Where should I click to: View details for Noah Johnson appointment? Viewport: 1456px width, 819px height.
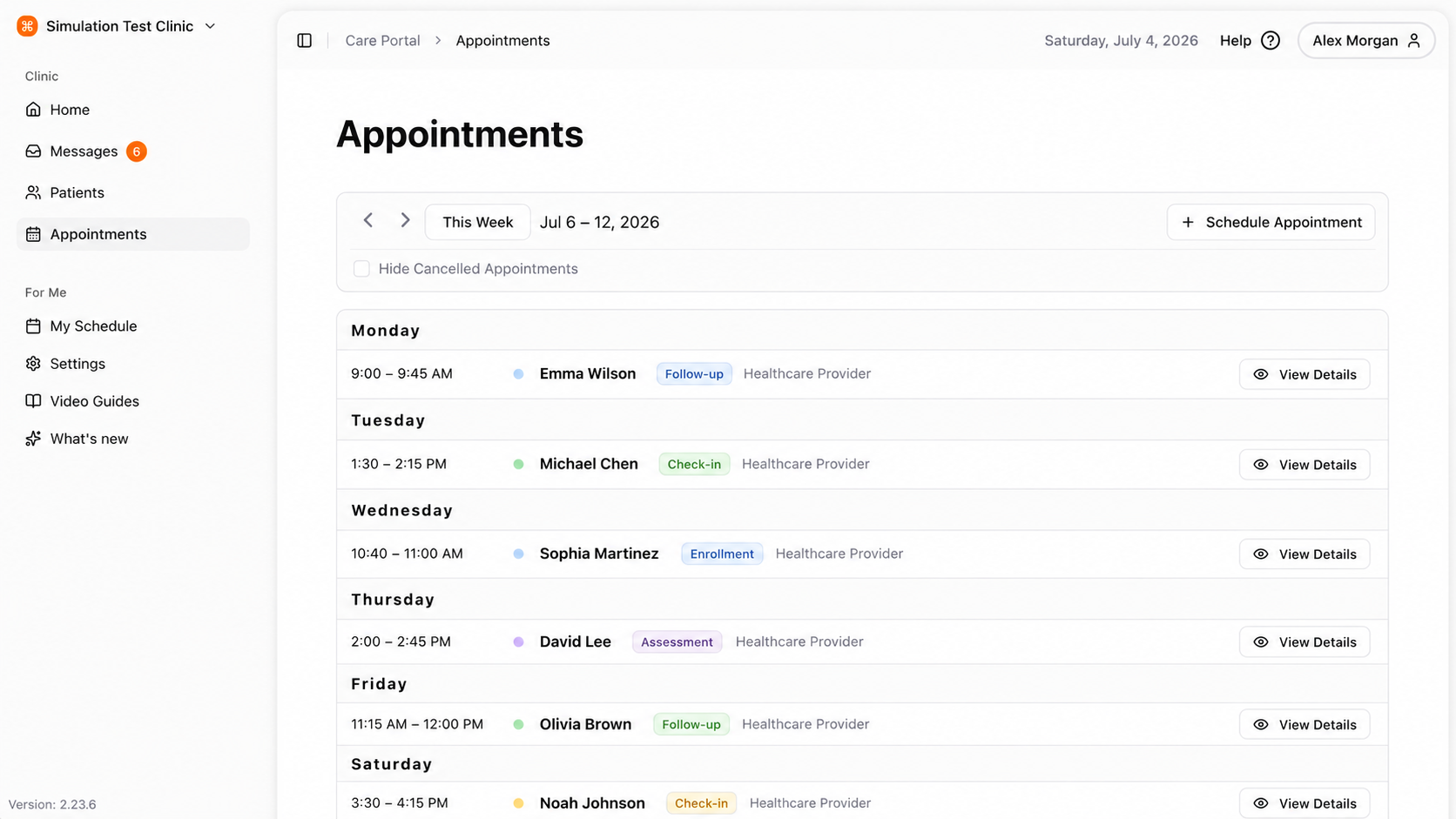(1304, 803)
